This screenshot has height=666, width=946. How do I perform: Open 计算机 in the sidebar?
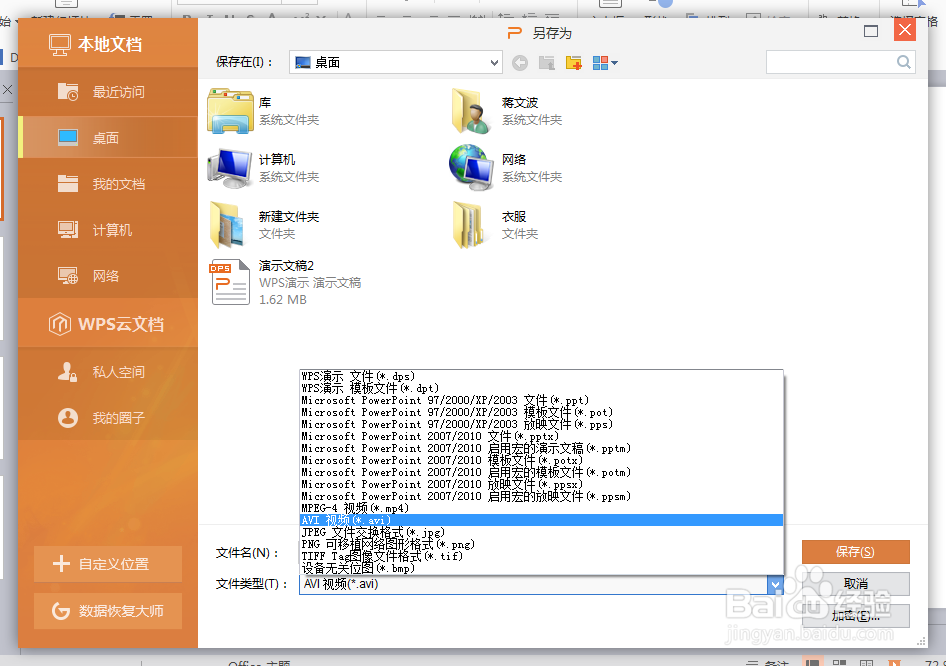(x=108, y=230)
